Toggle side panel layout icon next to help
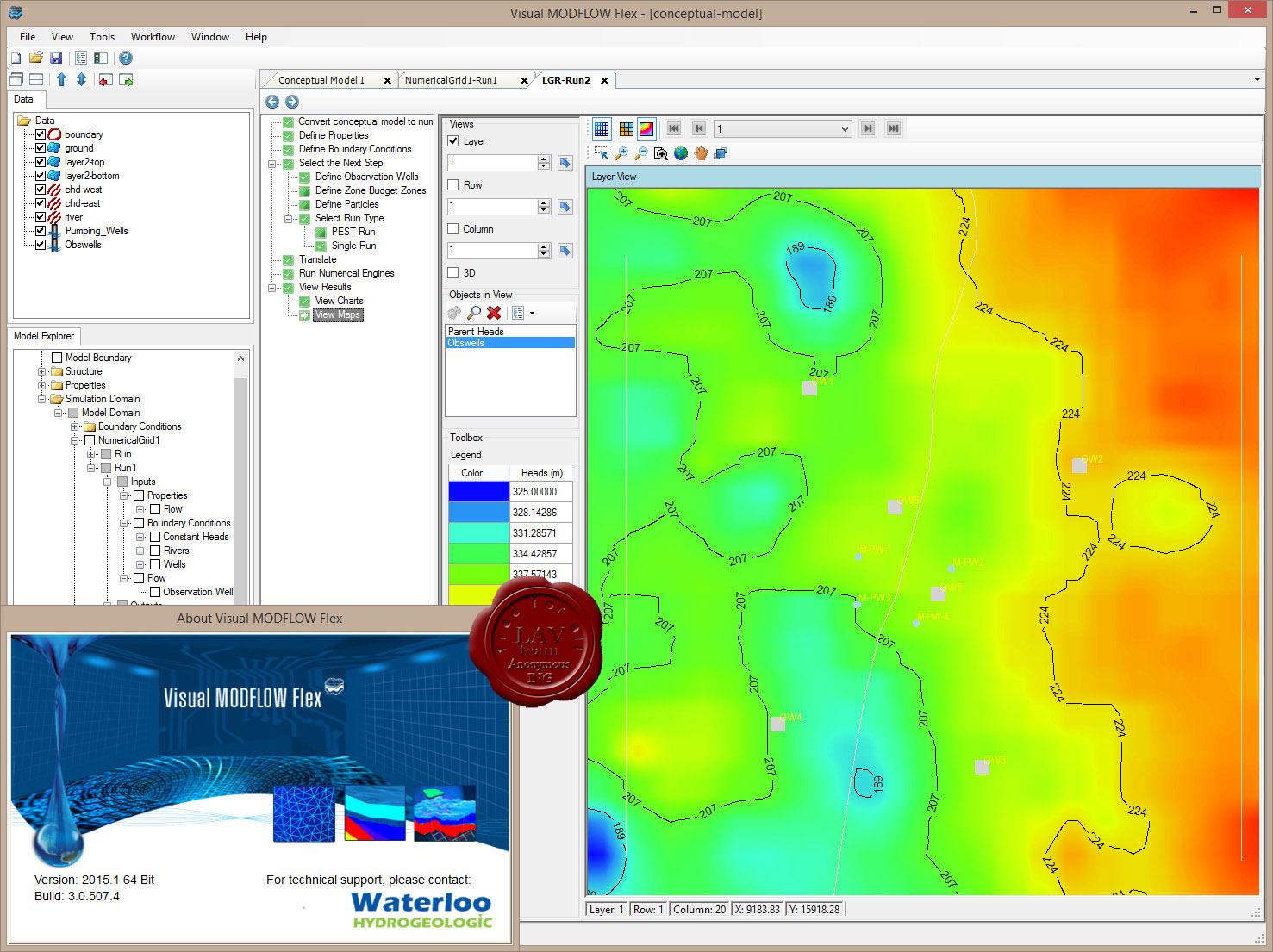1273x952 pixels. [101, 58]
